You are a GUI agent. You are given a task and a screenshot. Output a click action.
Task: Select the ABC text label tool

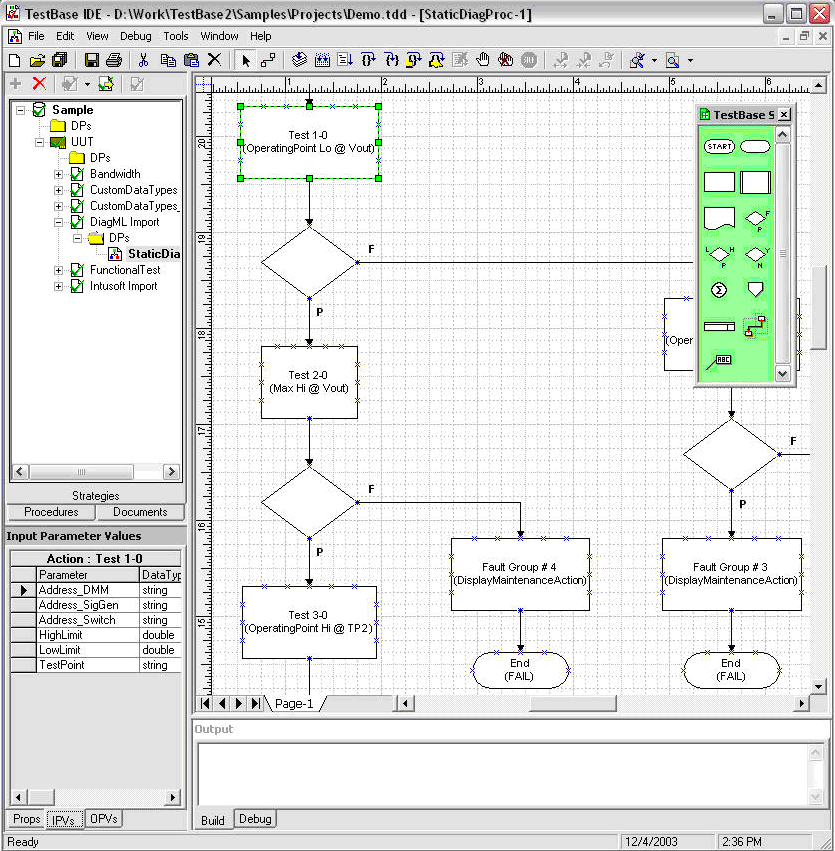pos(719,361)
